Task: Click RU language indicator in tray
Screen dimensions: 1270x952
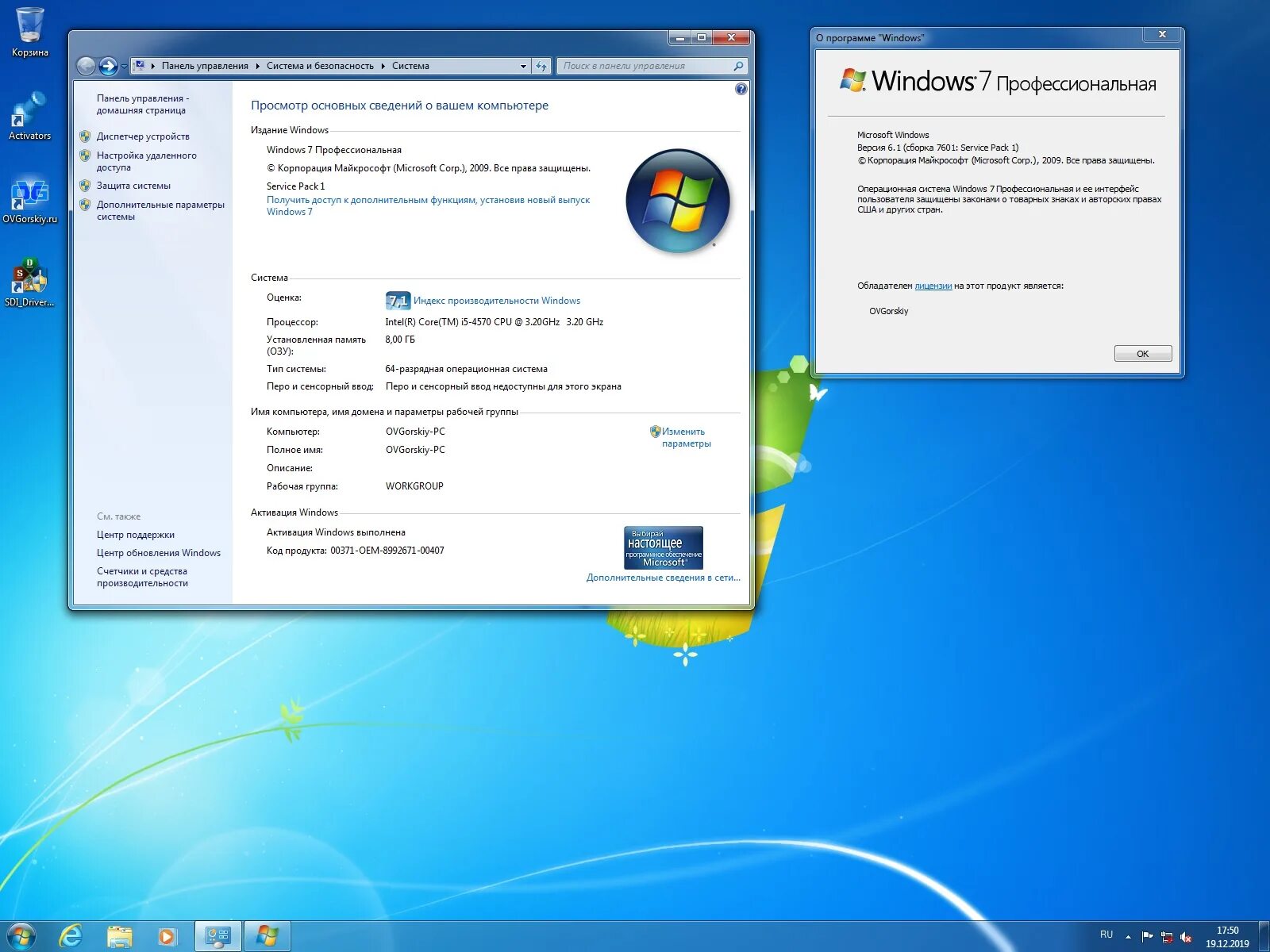Action: (x=1106, y=935)
